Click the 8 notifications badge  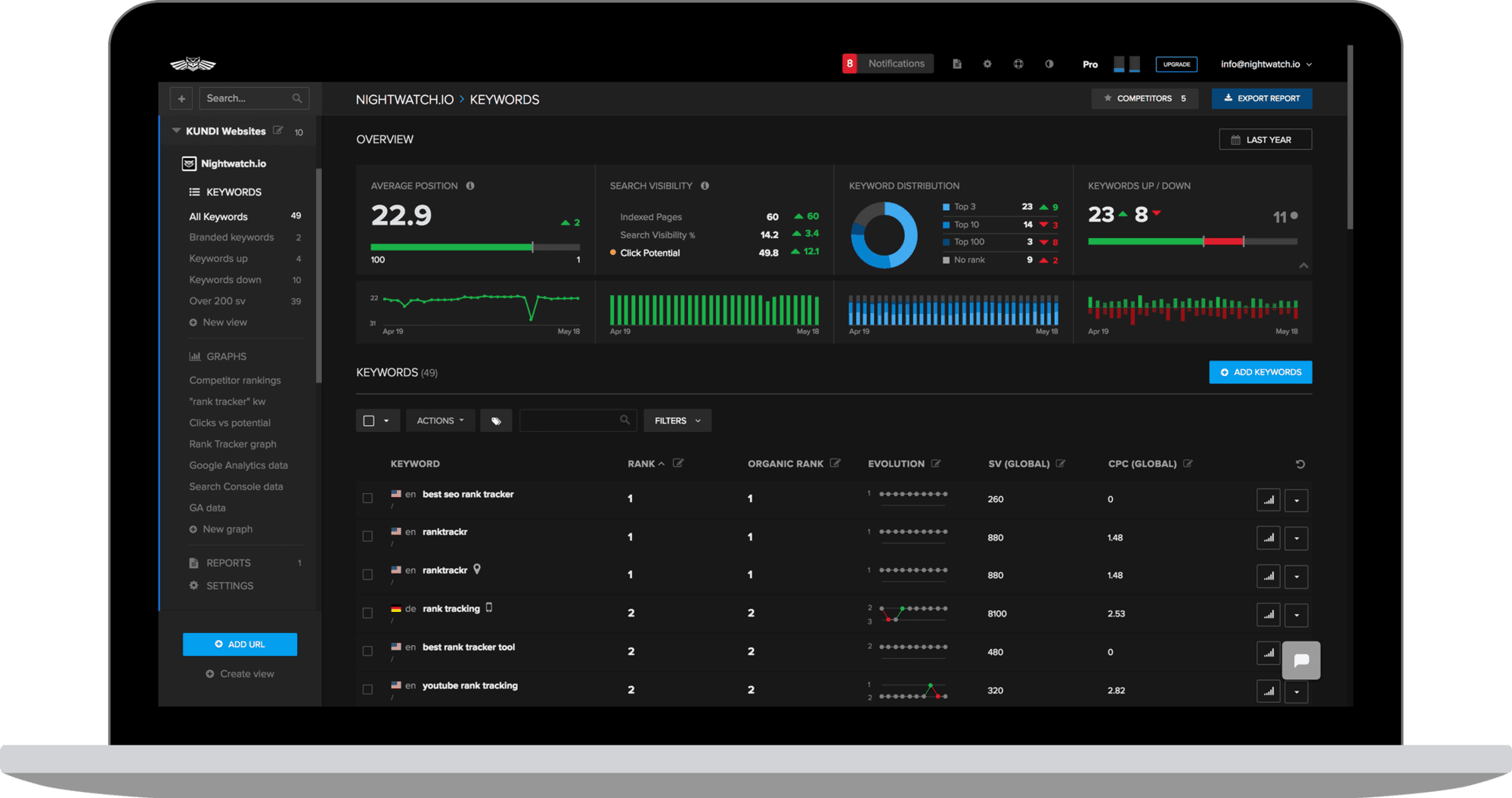click(x=850, y=64)
